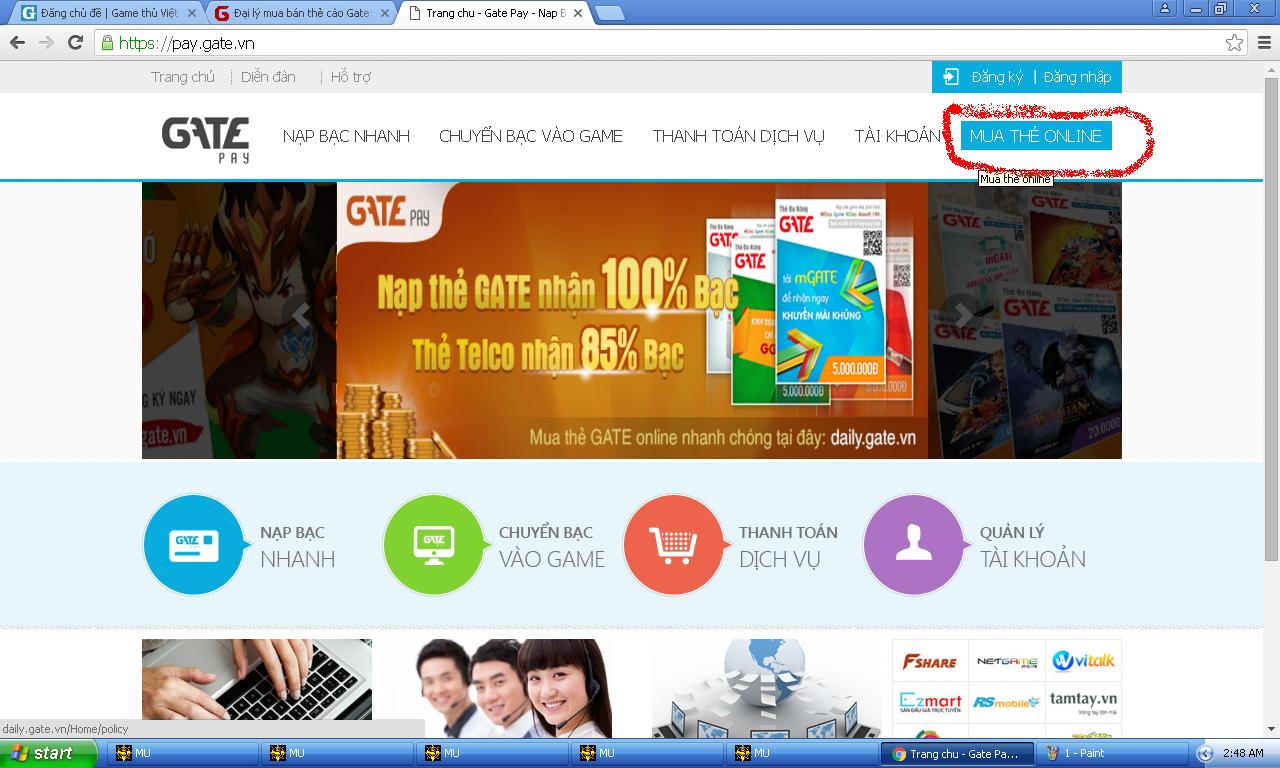Click the Đăng nhập login link
The height and width of the screenshot is (768, 1280).
(1077, 77)
